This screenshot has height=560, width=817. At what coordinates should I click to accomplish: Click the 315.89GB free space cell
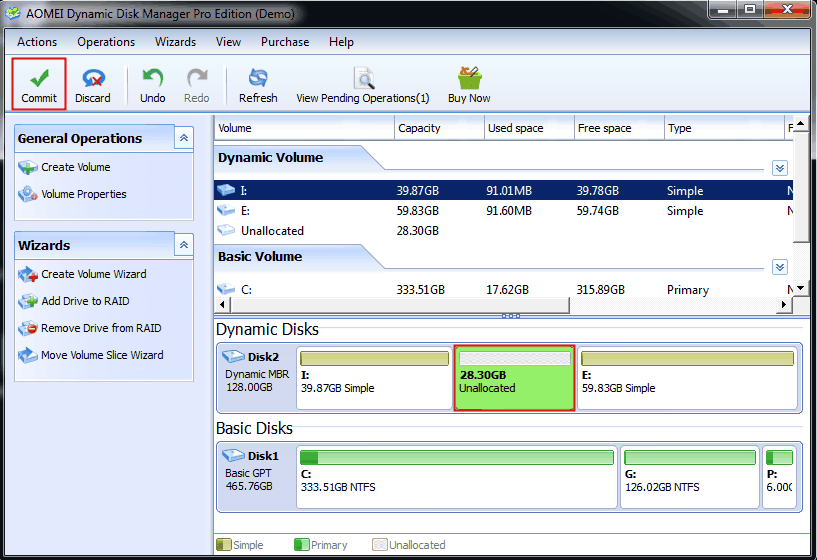[600, 290]
